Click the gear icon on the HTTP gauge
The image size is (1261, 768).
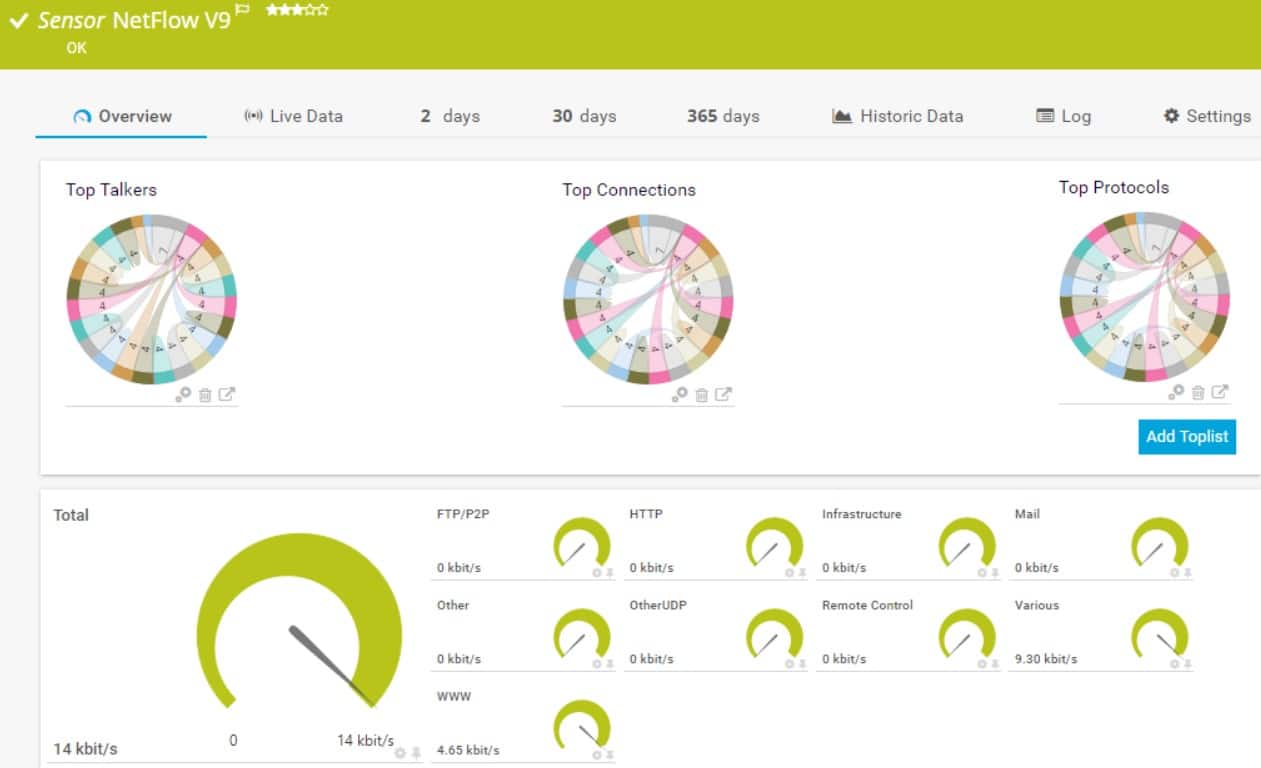pyautogui.click(x=789, y=573)
